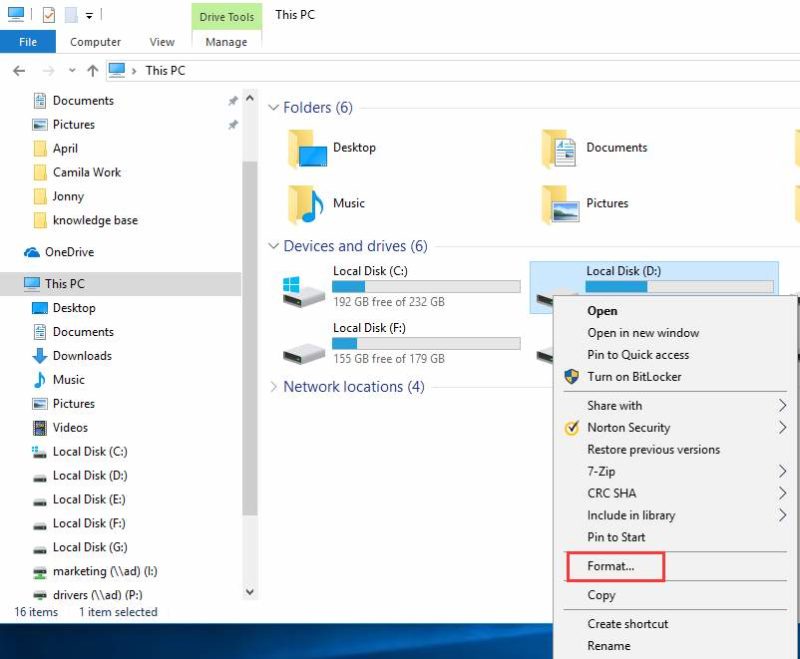
Task: Click the up arrow to go up one level
Action: pyautogui.click(x=91, y=70)
